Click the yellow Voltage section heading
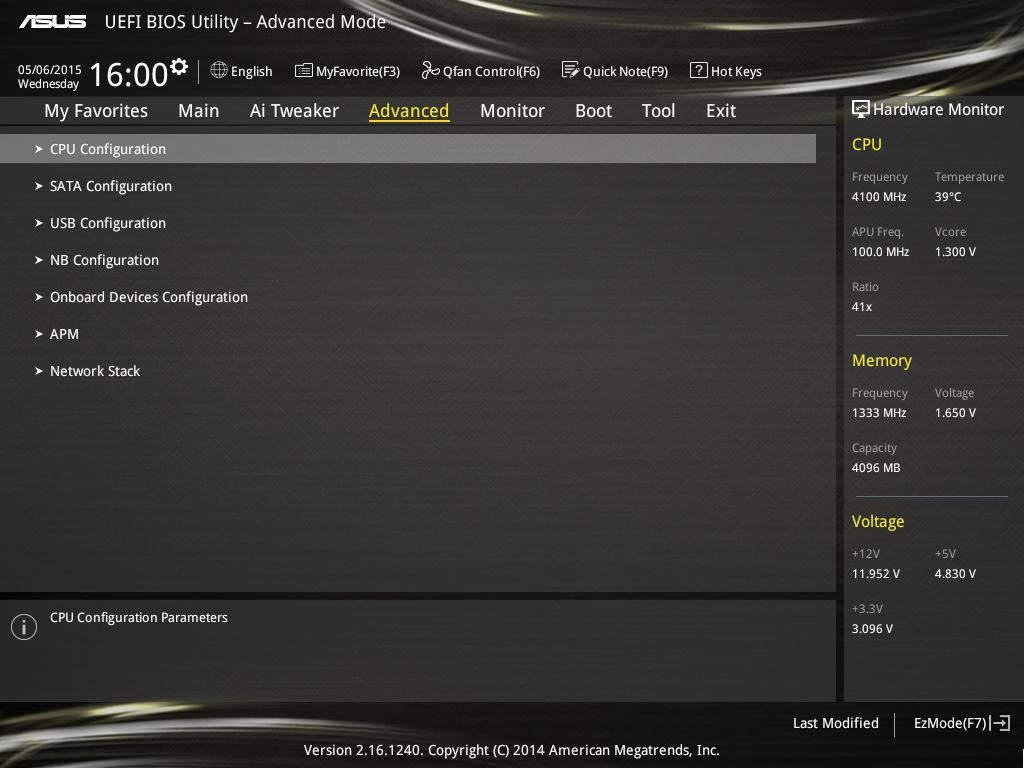This screenshot has width=1024, height=768. click(878, 521)
